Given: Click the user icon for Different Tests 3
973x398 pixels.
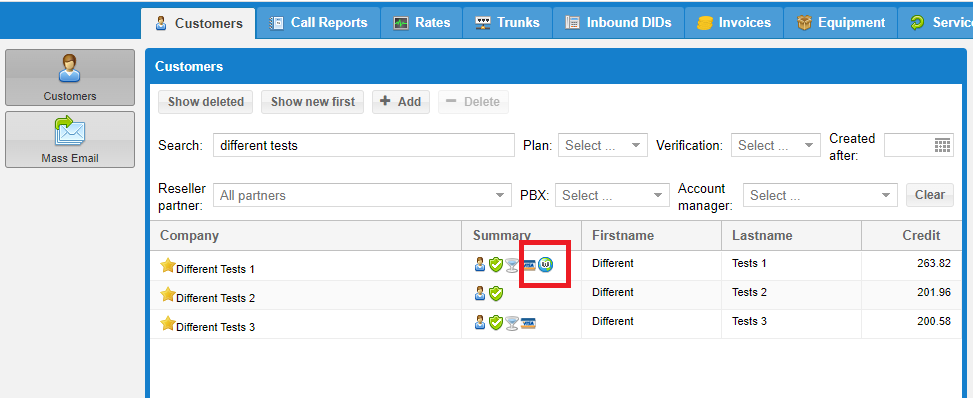Looking at the screenshot, I should click(x=480, y=322).
